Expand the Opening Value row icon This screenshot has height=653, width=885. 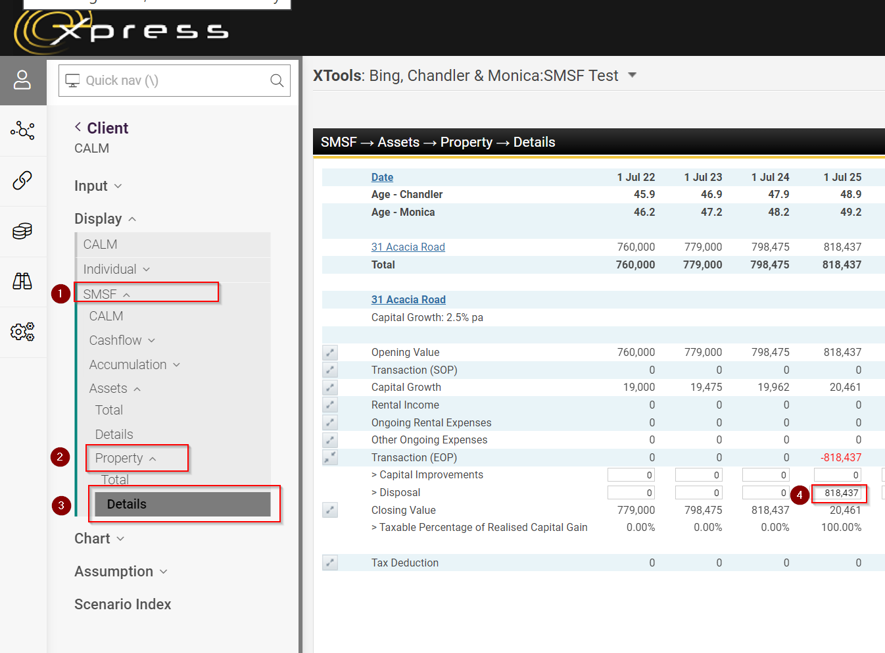pos(330,353)
